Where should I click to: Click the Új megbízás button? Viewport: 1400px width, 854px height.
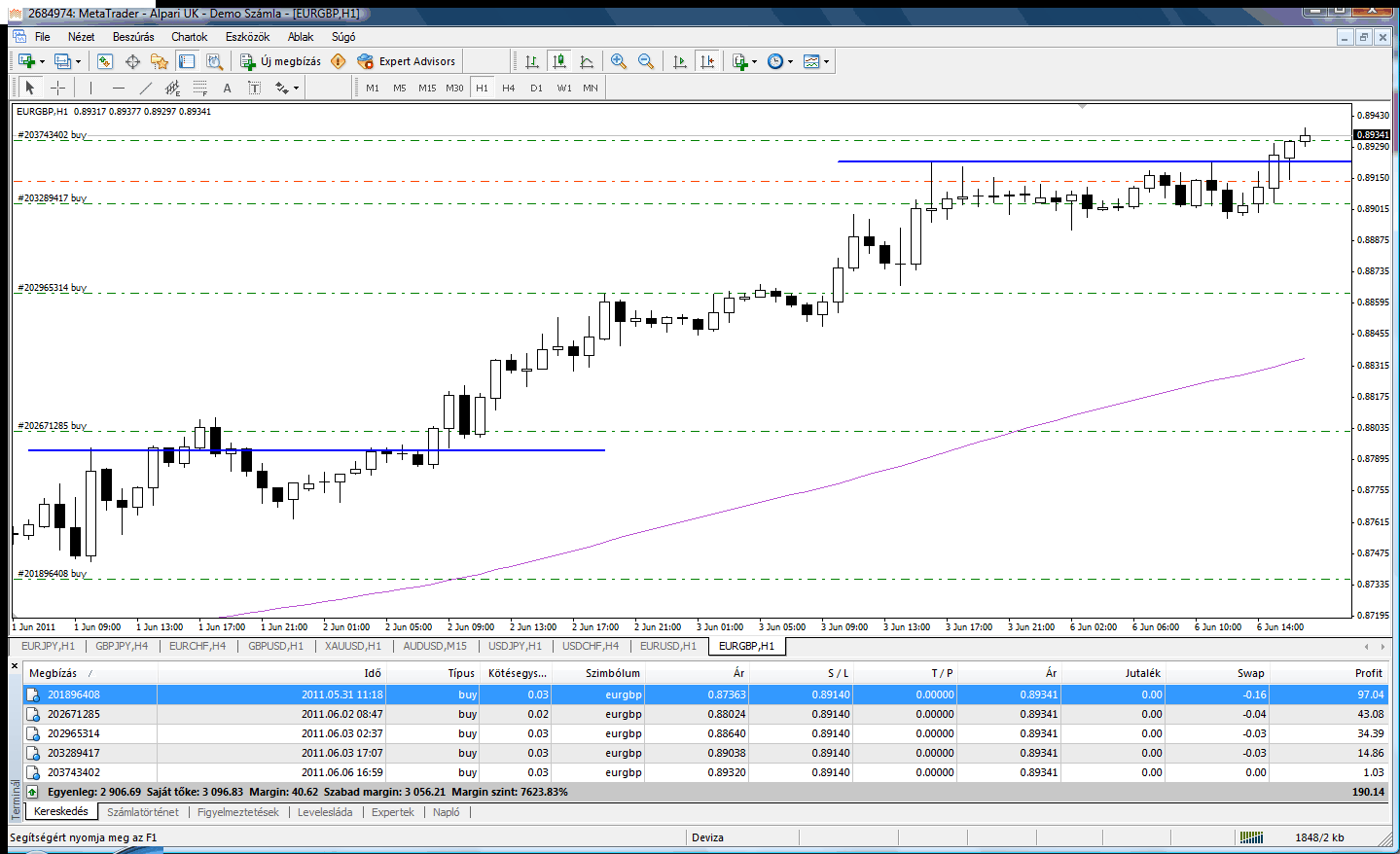(x=280, y=61)
